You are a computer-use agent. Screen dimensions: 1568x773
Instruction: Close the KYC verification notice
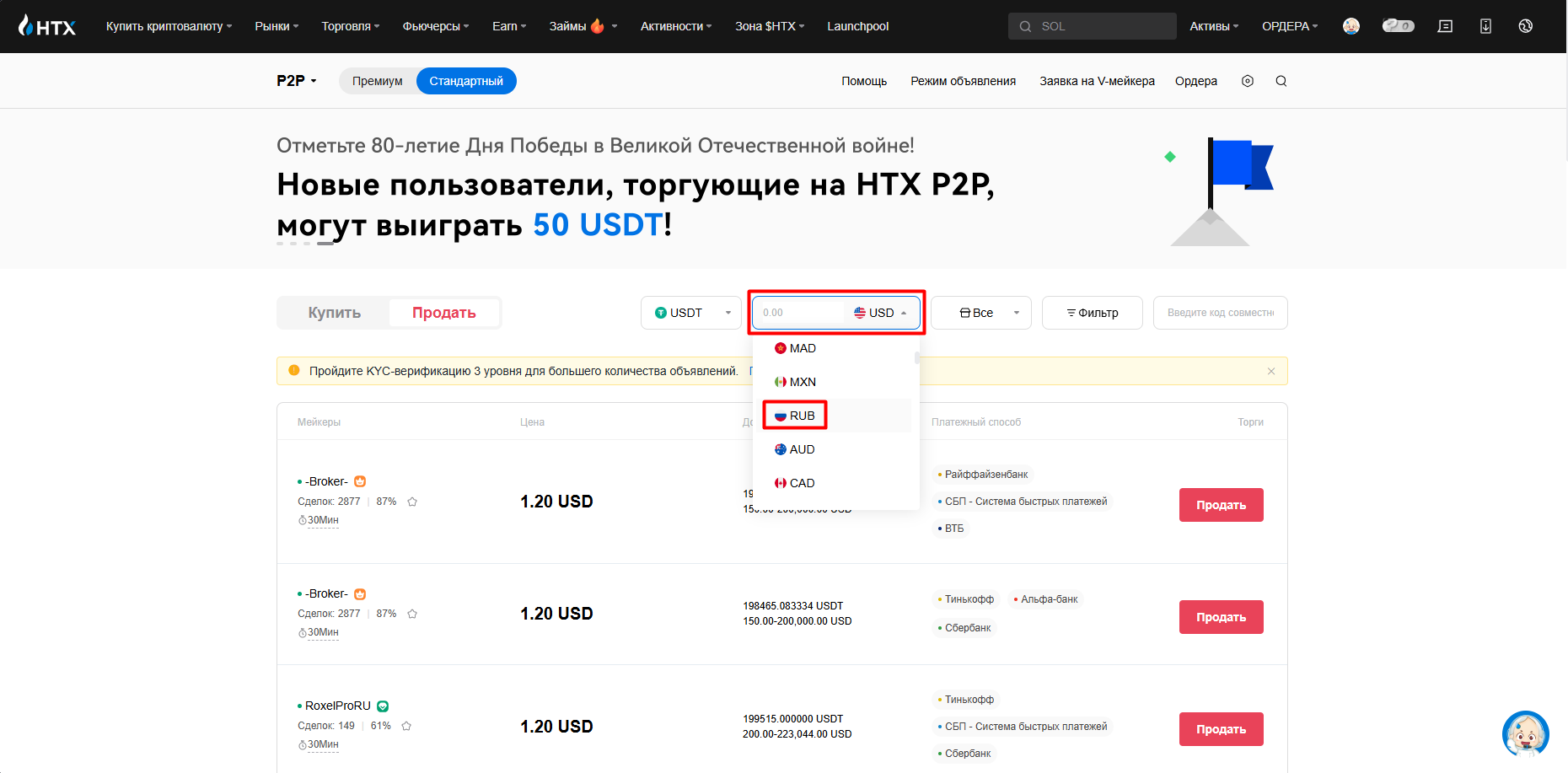[1271, 371]
